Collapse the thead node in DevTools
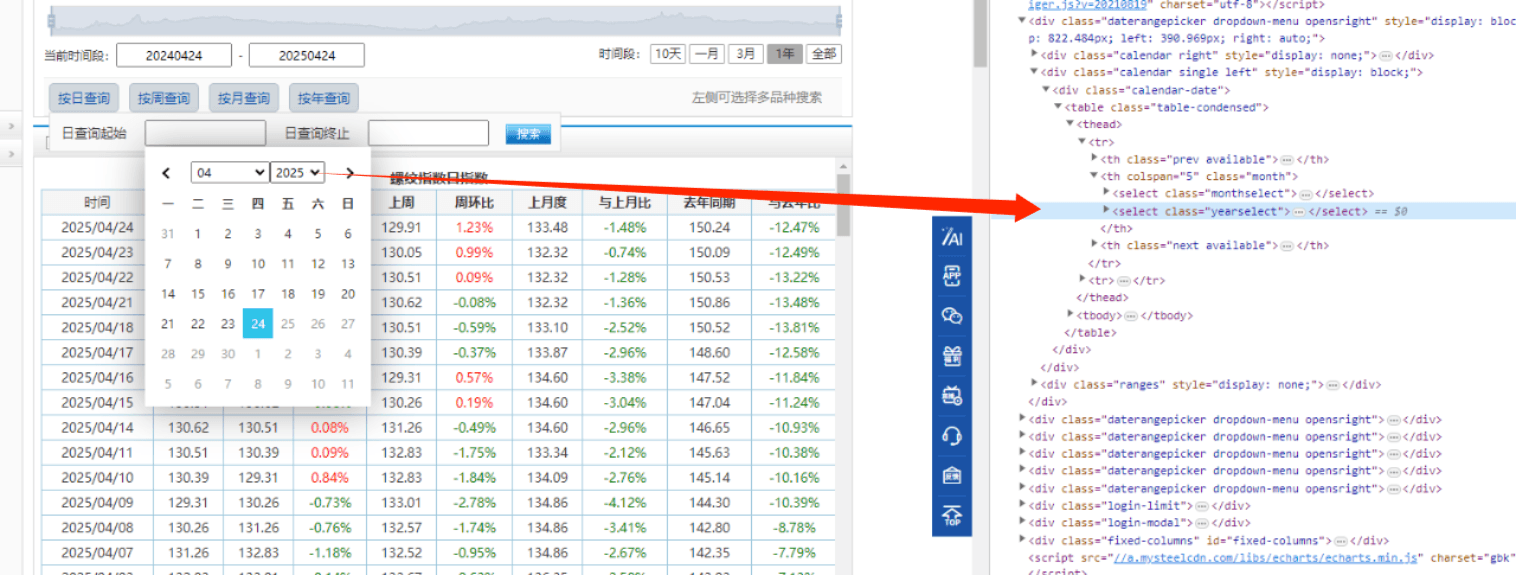The image size is (1516, 575). point(1071,124)
